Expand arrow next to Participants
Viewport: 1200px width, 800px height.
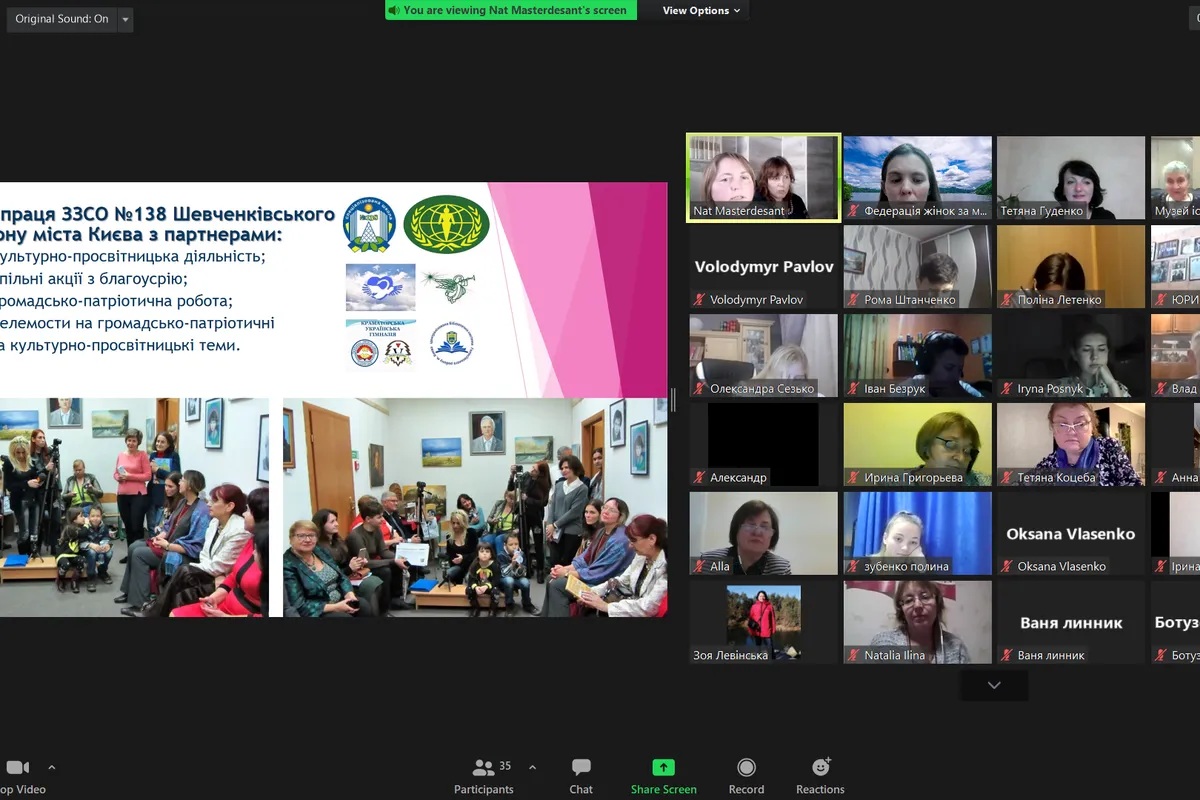point(532,767)
